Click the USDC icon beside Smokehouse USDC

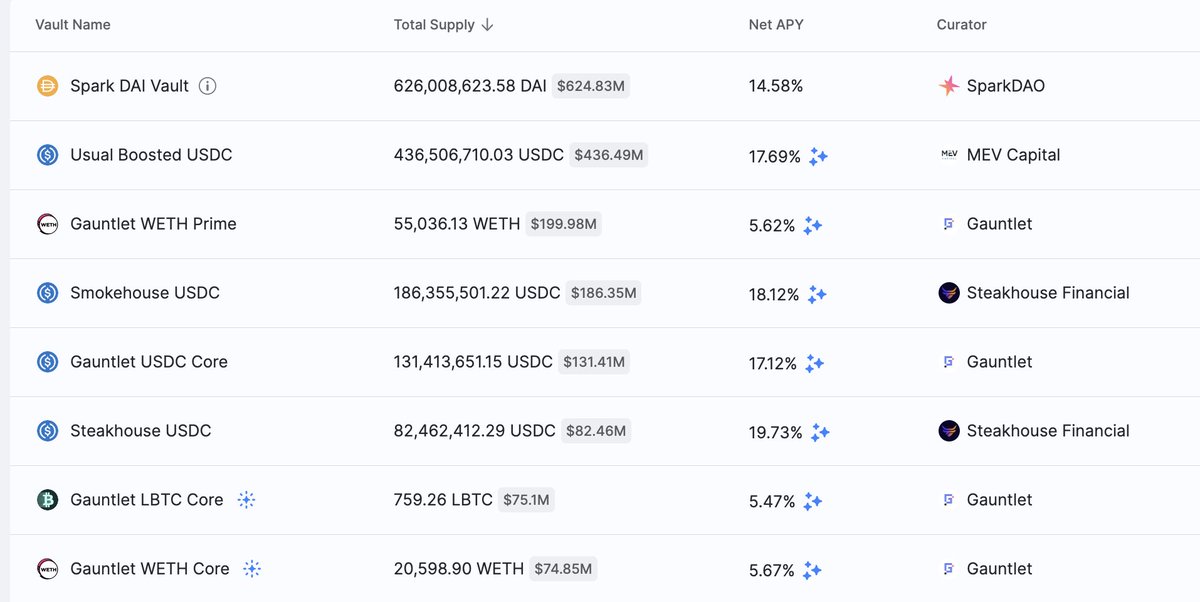tap(47, 293)
